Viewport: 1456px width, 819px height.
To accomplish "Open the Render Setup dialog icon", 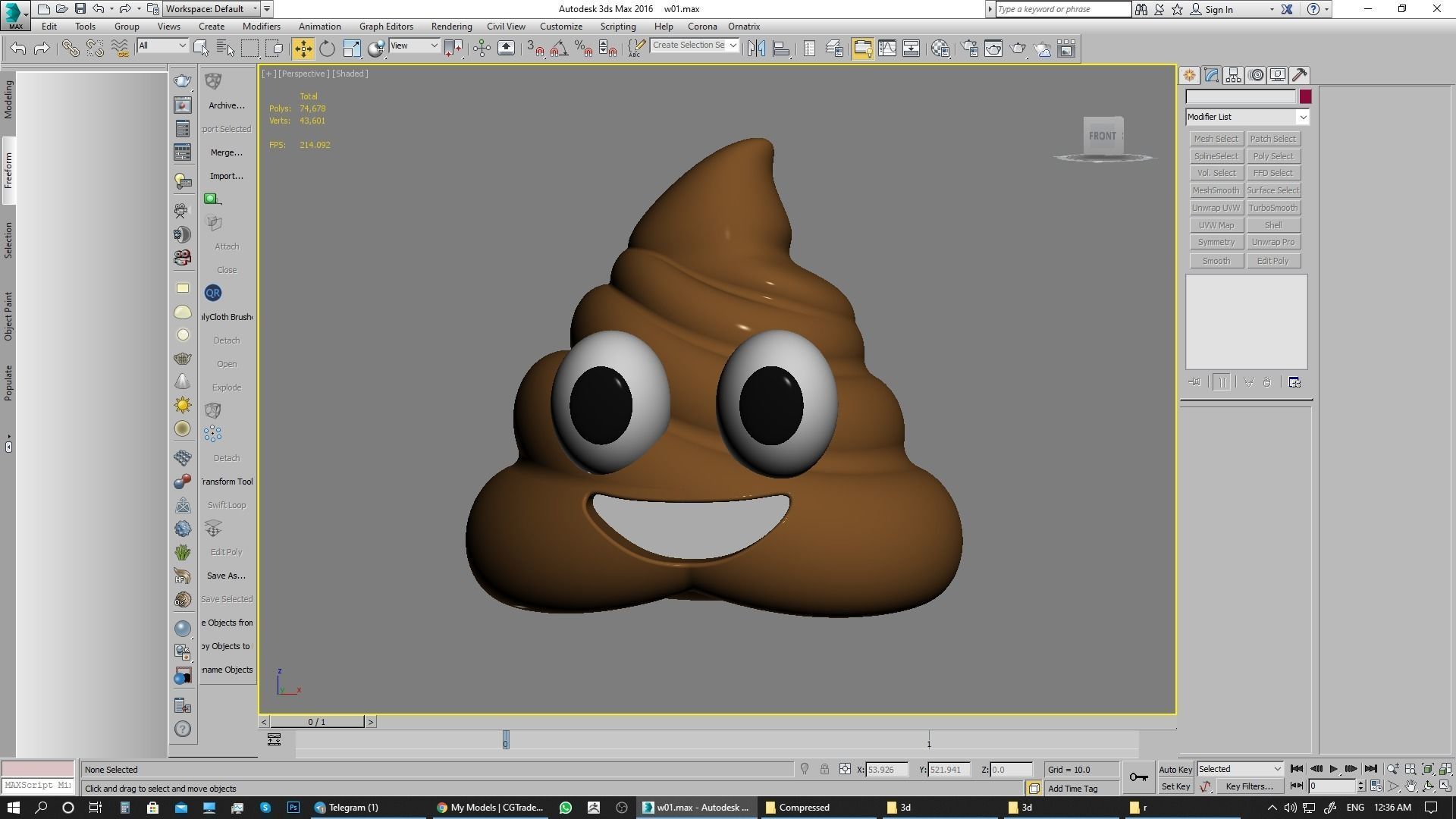I will click(x=969, y=49).
